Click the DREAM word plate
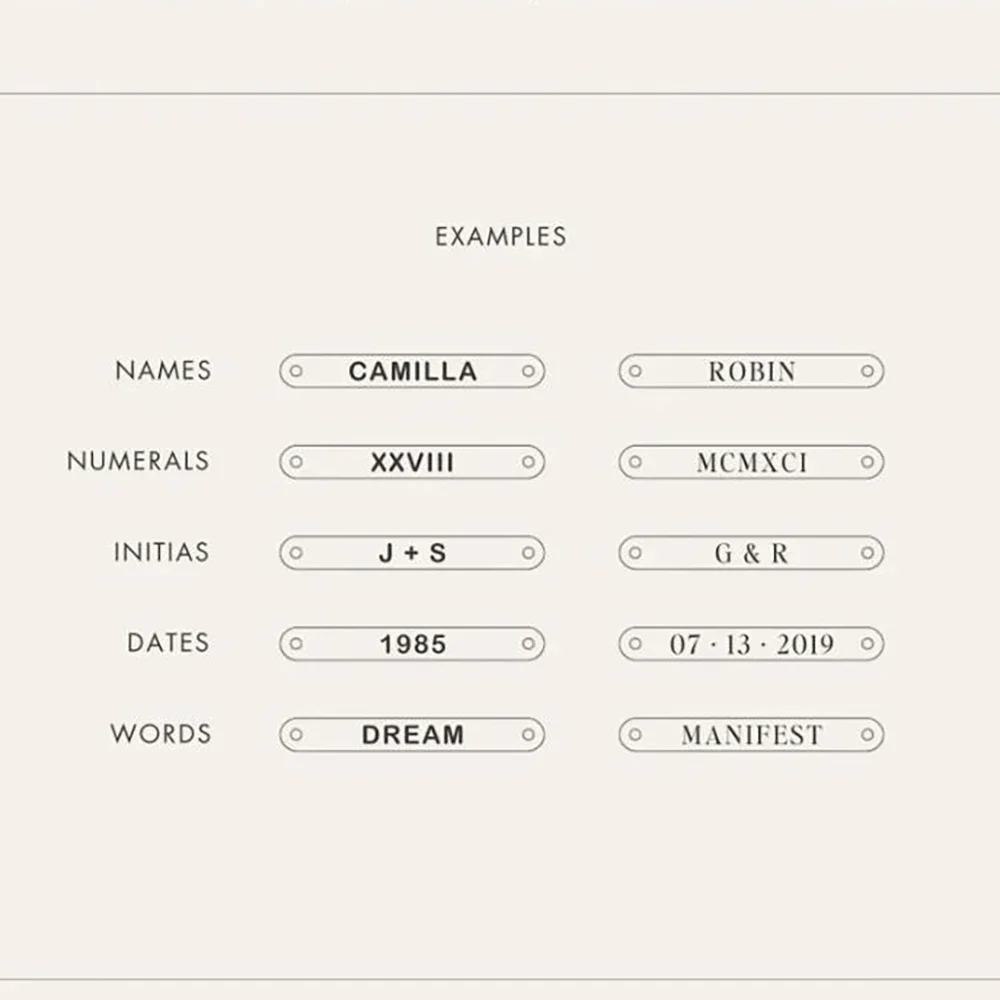The height and width of the screenshot is (1000, 1000). click(412, 735)
